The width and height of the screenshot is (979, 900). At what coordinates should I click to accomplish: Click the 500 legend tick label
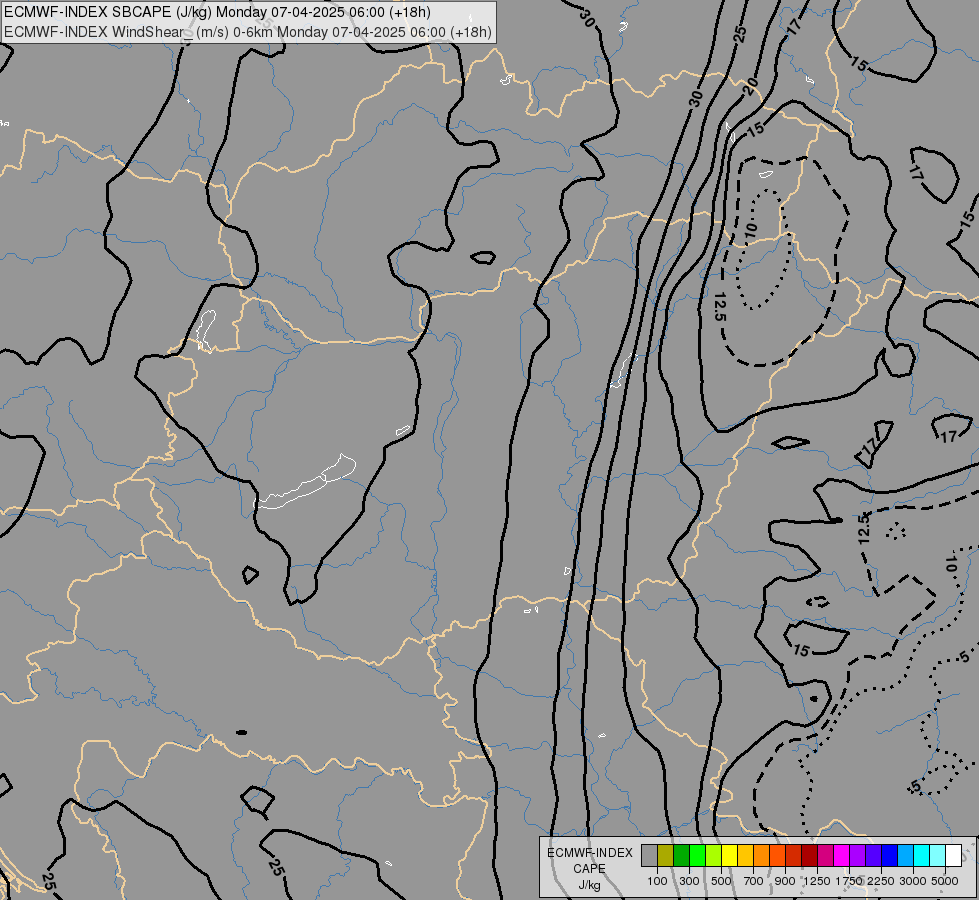click(x=721, y=881)
